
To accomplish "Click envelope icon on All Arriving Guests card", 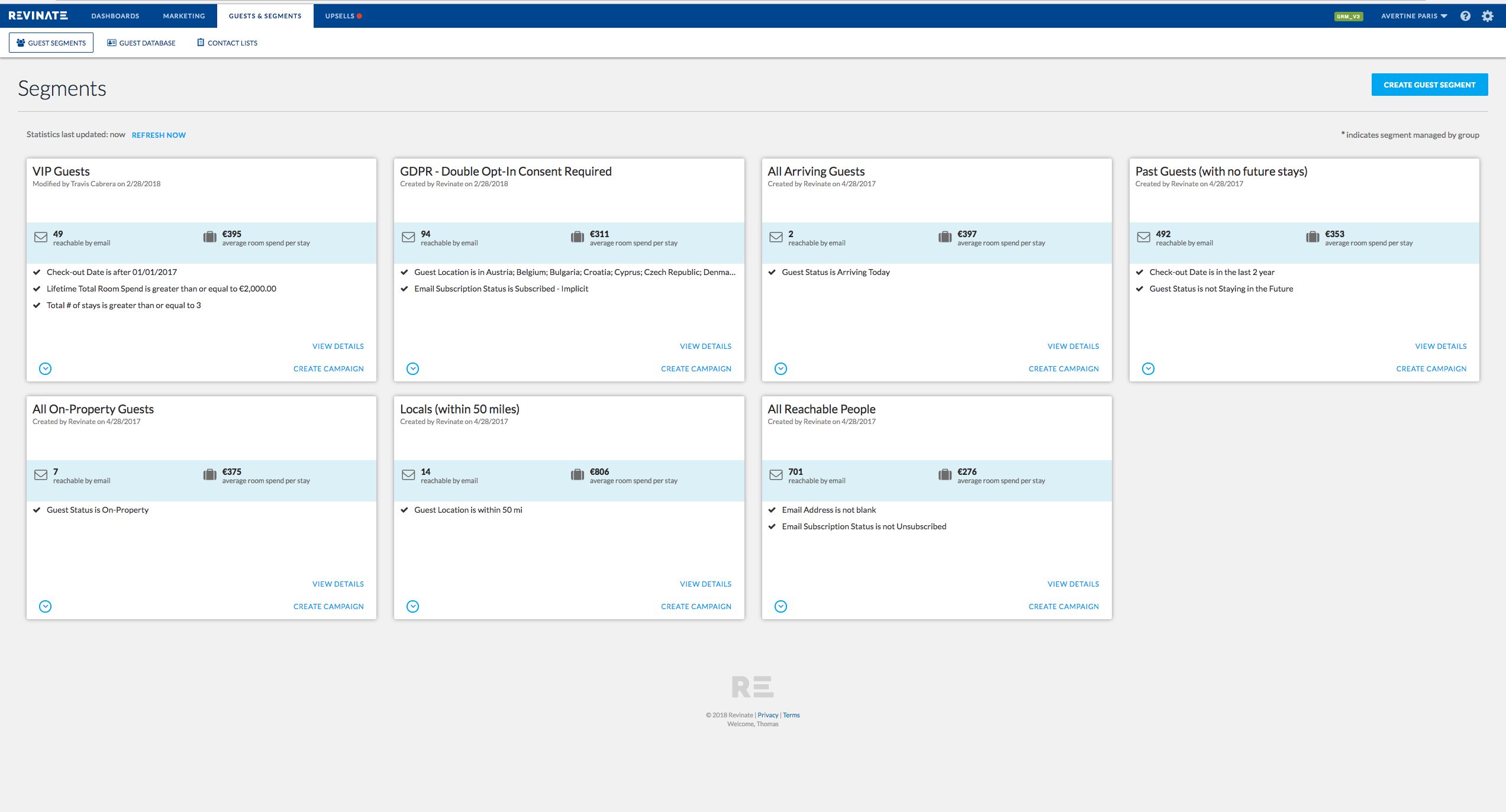I will click(x=776, y=237).
